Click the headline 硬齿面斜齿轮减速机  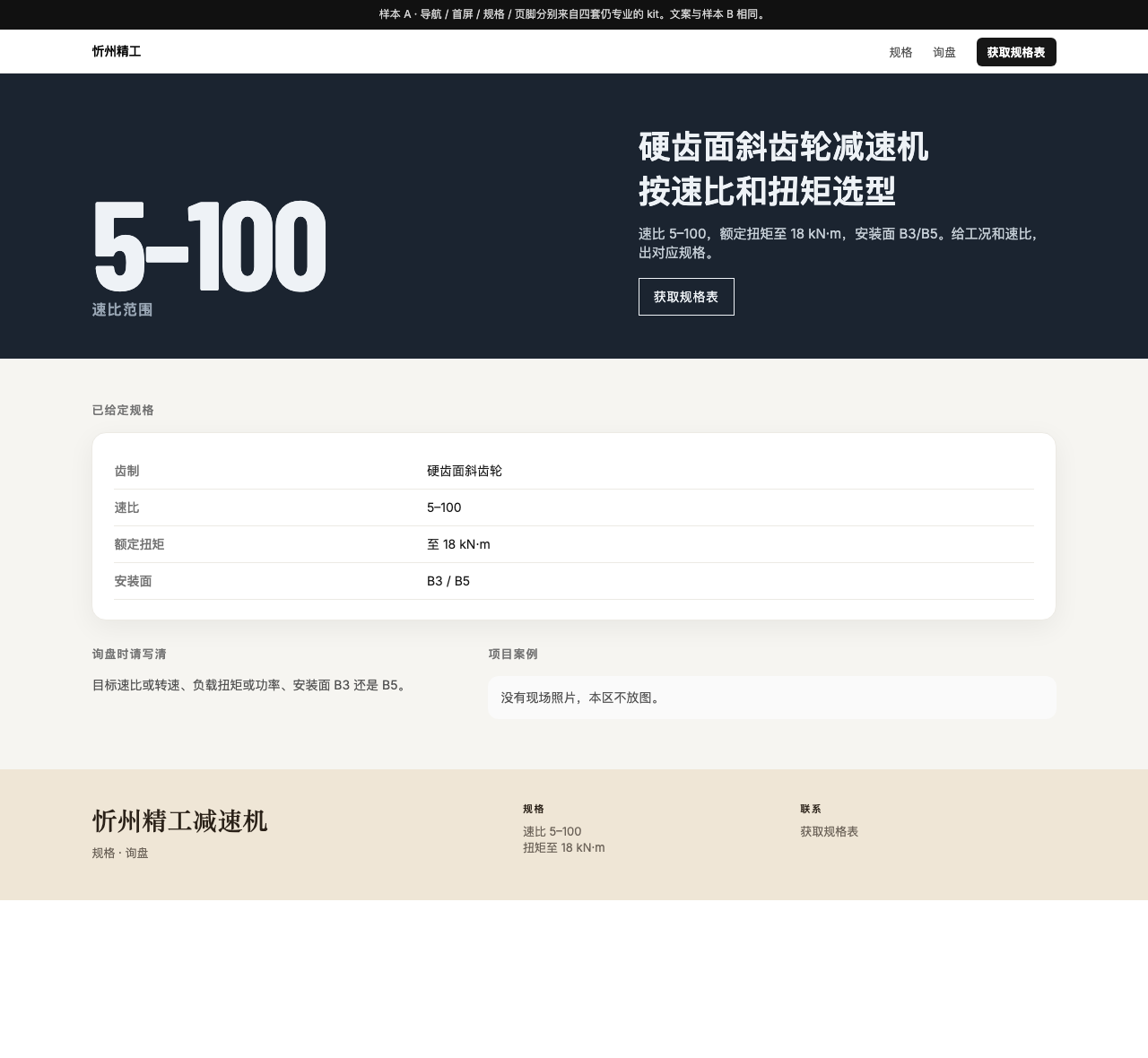783,147
